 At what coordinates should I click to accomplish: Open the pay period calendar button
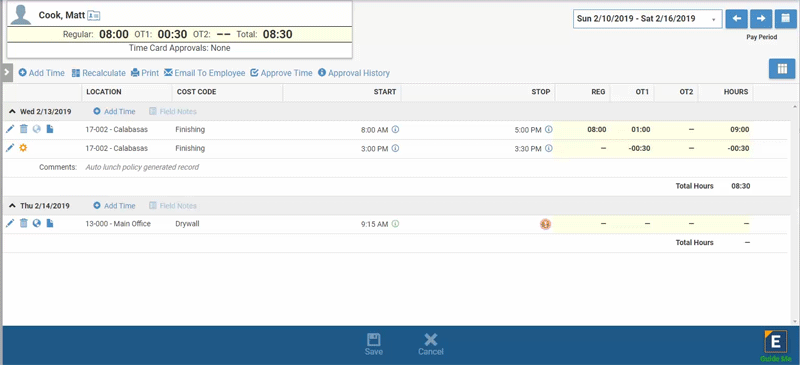pyautogui.click(x=785, y=19)
